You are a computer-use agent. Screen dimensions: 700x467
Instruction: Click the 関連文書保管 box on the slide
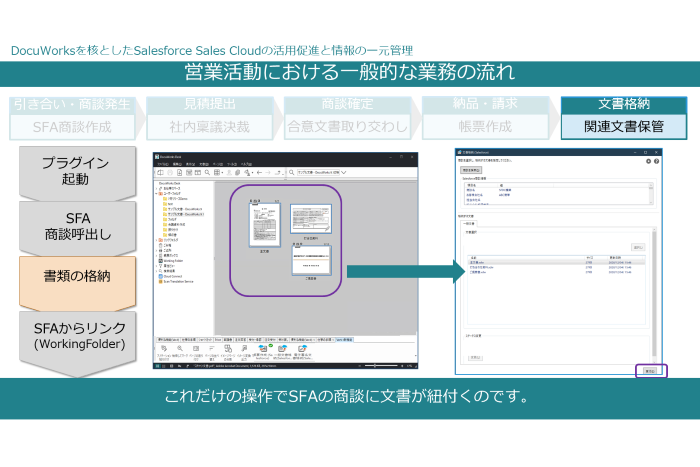click(624, 127)
